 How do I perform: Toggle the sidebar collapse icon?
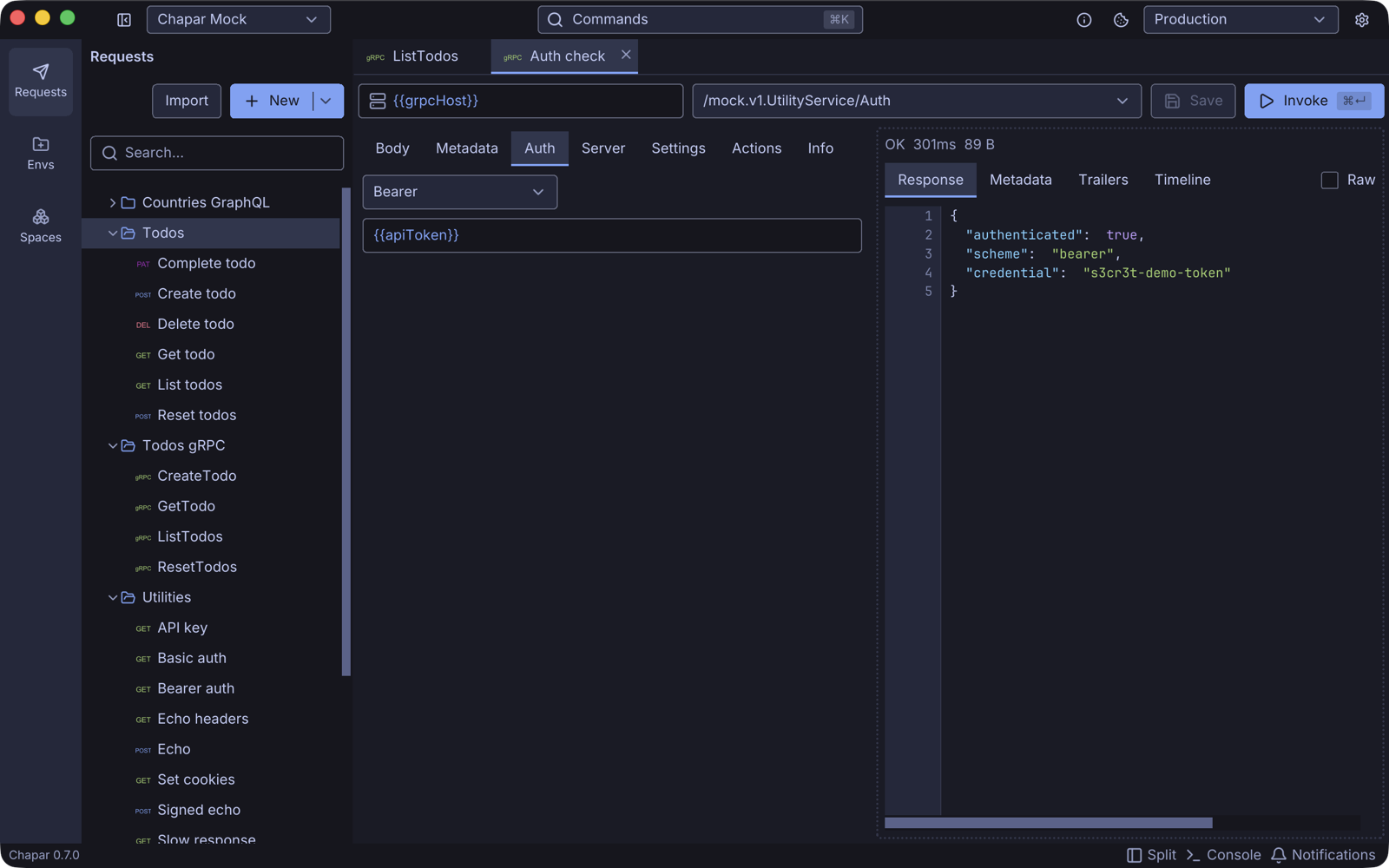tap(124, 19)
